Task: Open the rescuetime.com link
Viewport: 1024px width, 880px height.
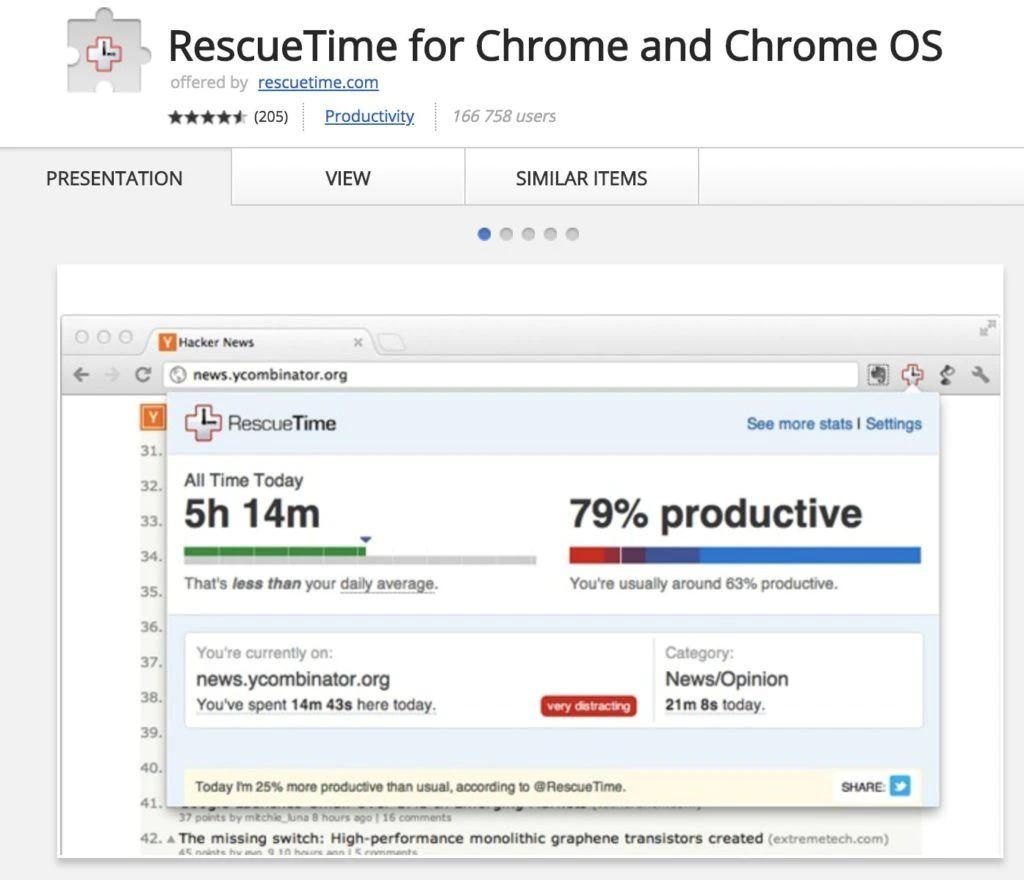Action: coord(318,82)
